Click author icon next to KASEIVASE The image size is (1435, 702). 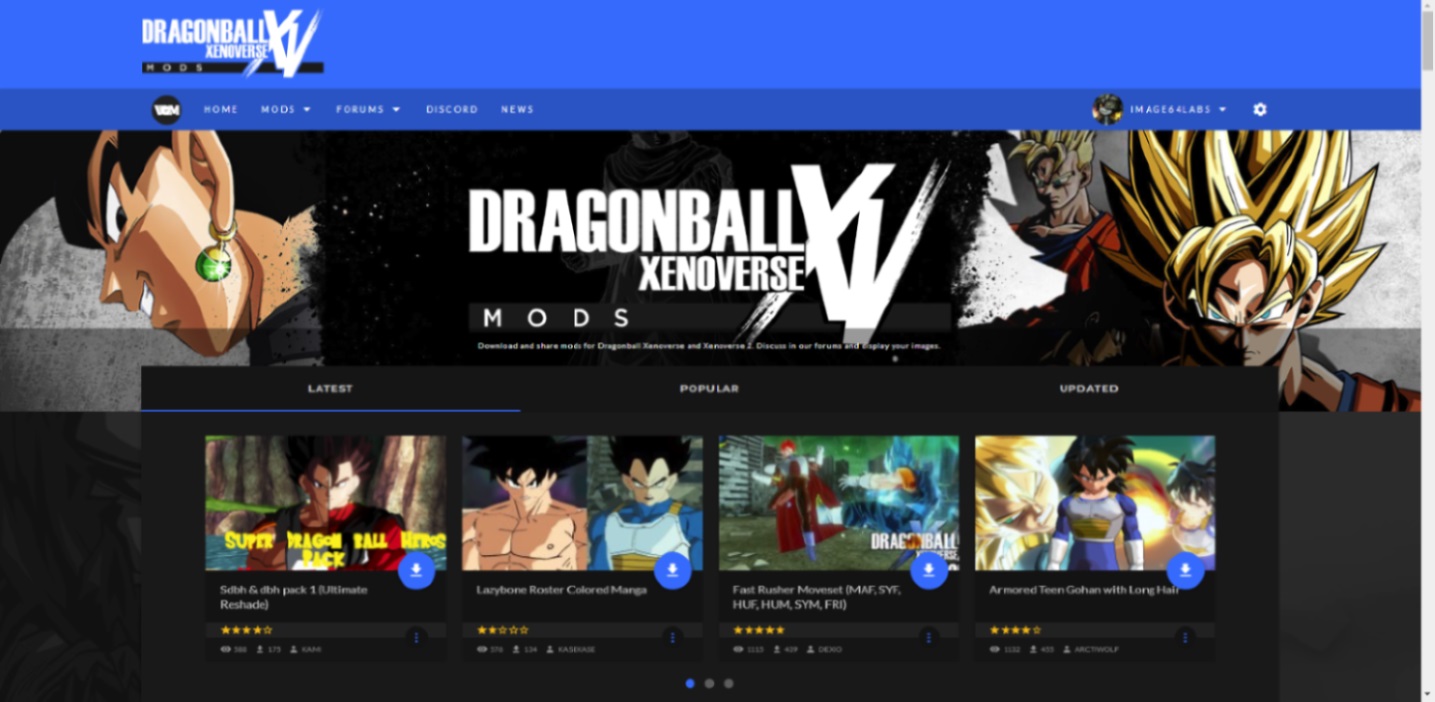coord(550,650)
